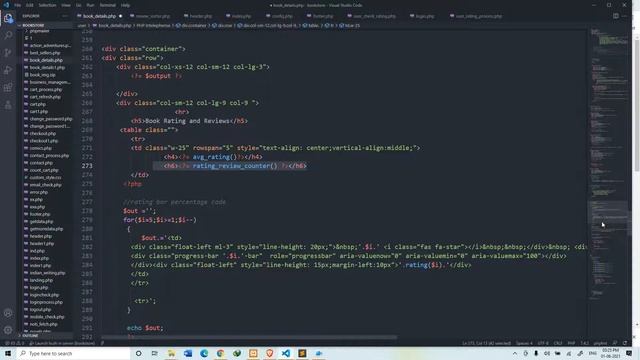Open Microsoft Edge from the taskbar
Image resolution: width=640 pixels, height=360 pixels.
204,353
